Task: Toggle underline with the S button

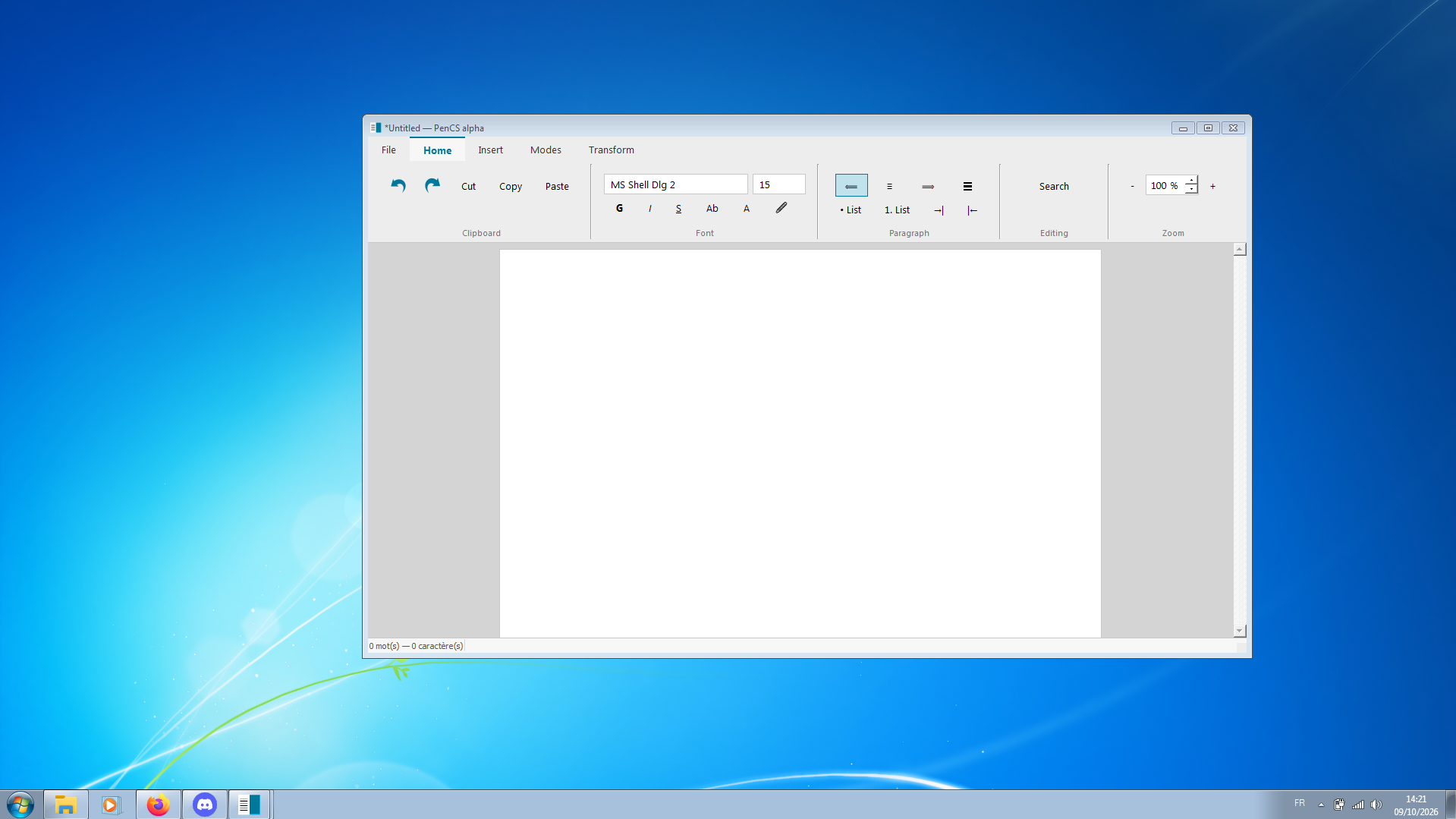Action: (x=678, y=209)
